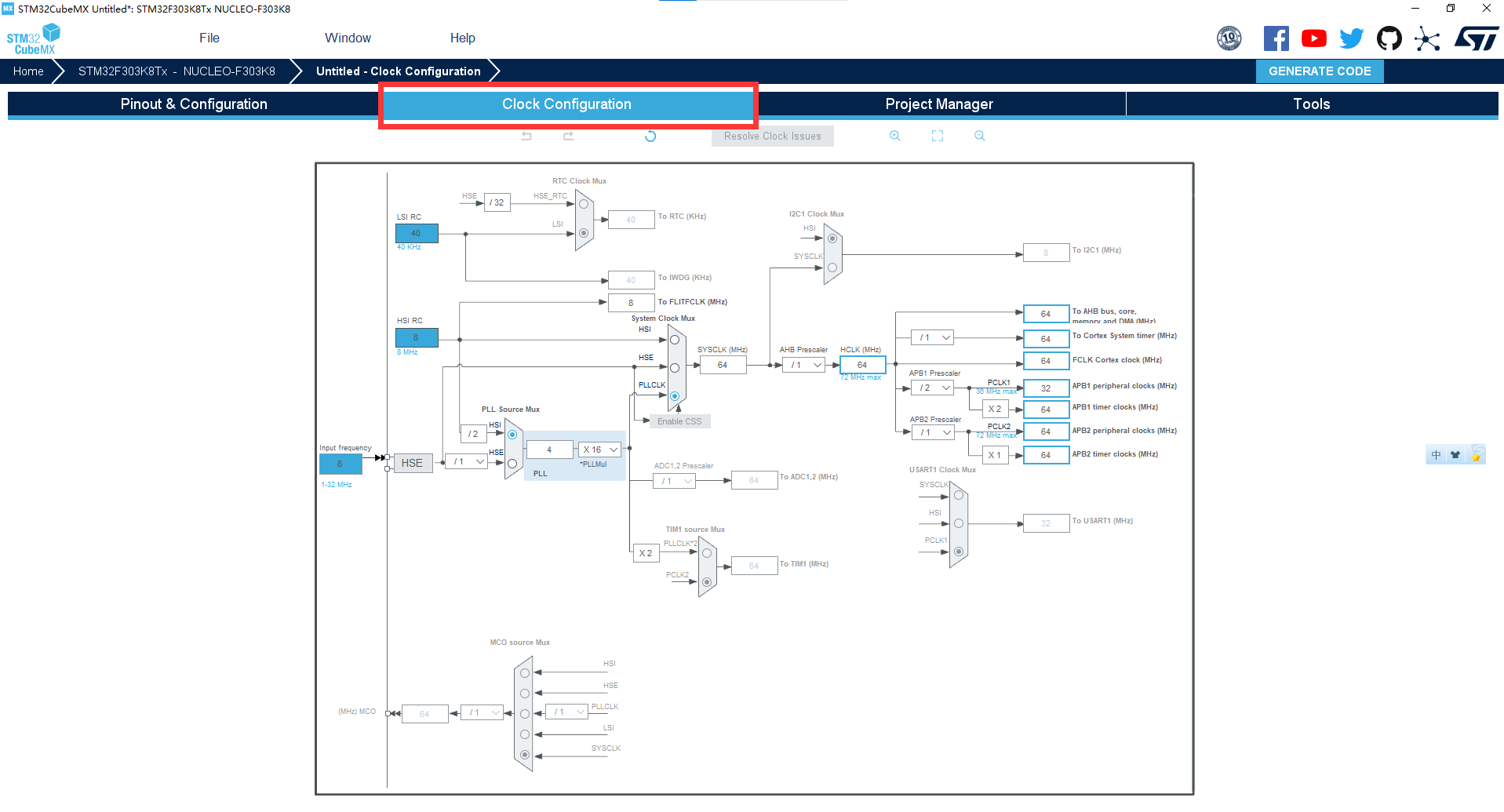Click the ST community network icon

[x=1427, y=38]
